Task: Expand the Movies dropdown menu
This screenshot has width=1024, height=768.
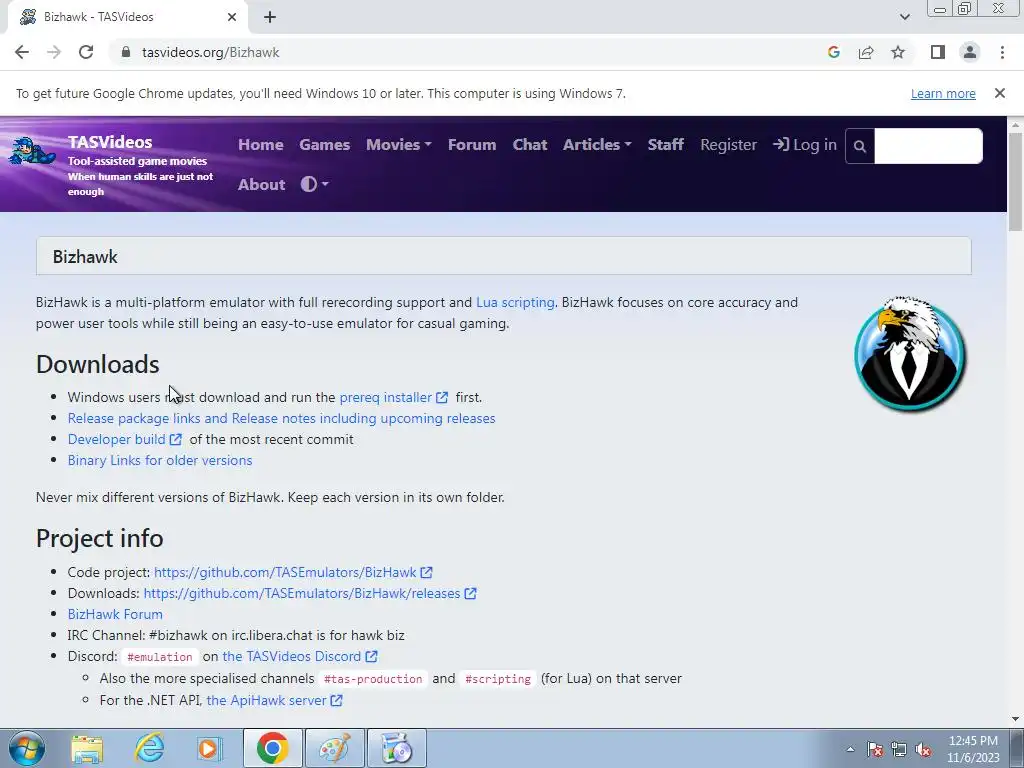Action: tap(398, 144)
